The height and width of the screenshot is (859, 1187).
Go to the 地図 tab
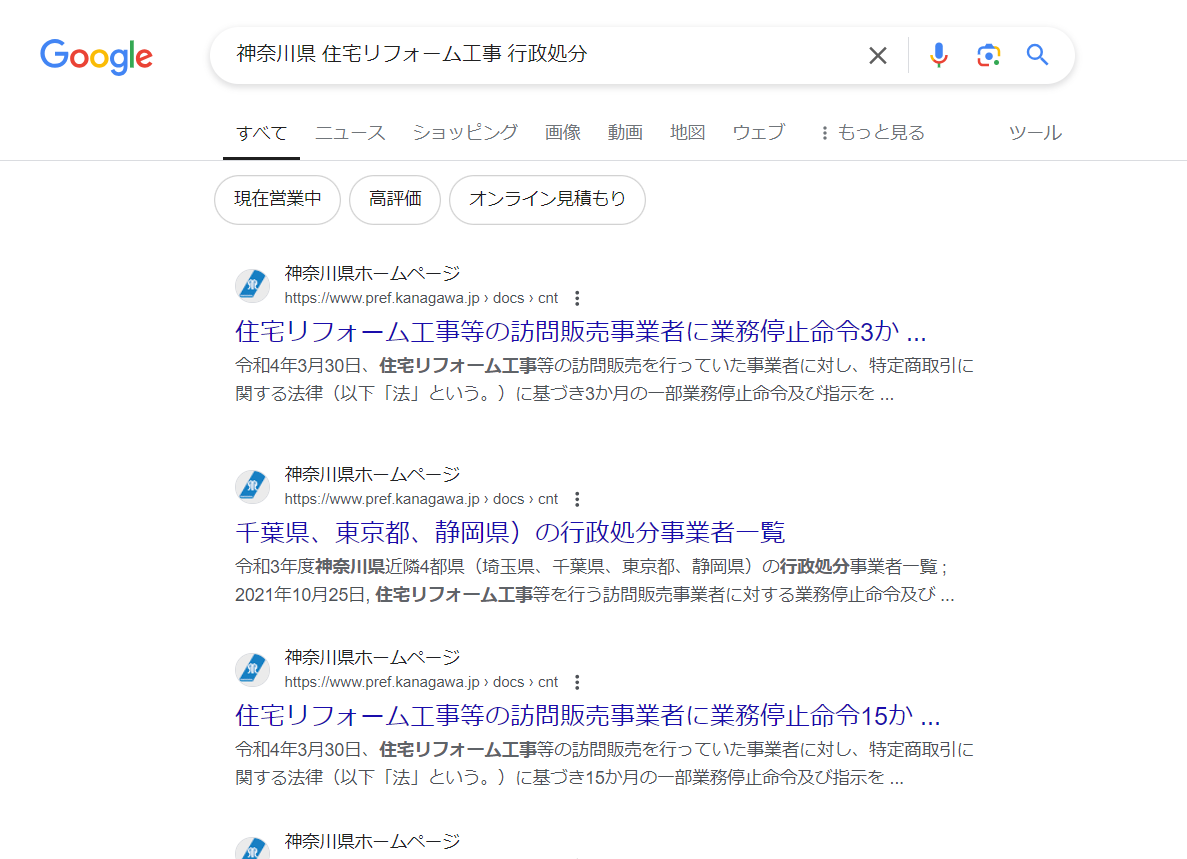[687, 133]
